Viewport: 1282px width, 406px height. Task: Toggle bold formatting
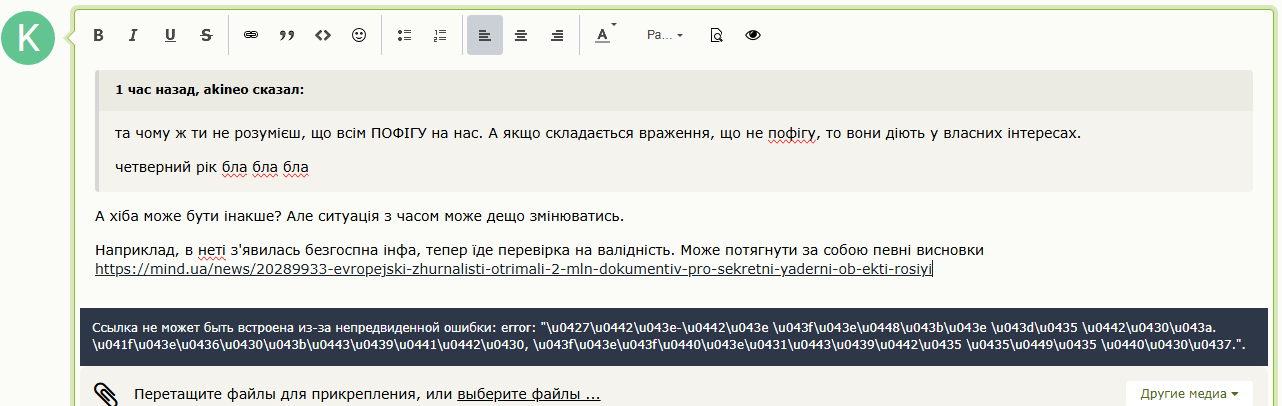tap(98, 35)
